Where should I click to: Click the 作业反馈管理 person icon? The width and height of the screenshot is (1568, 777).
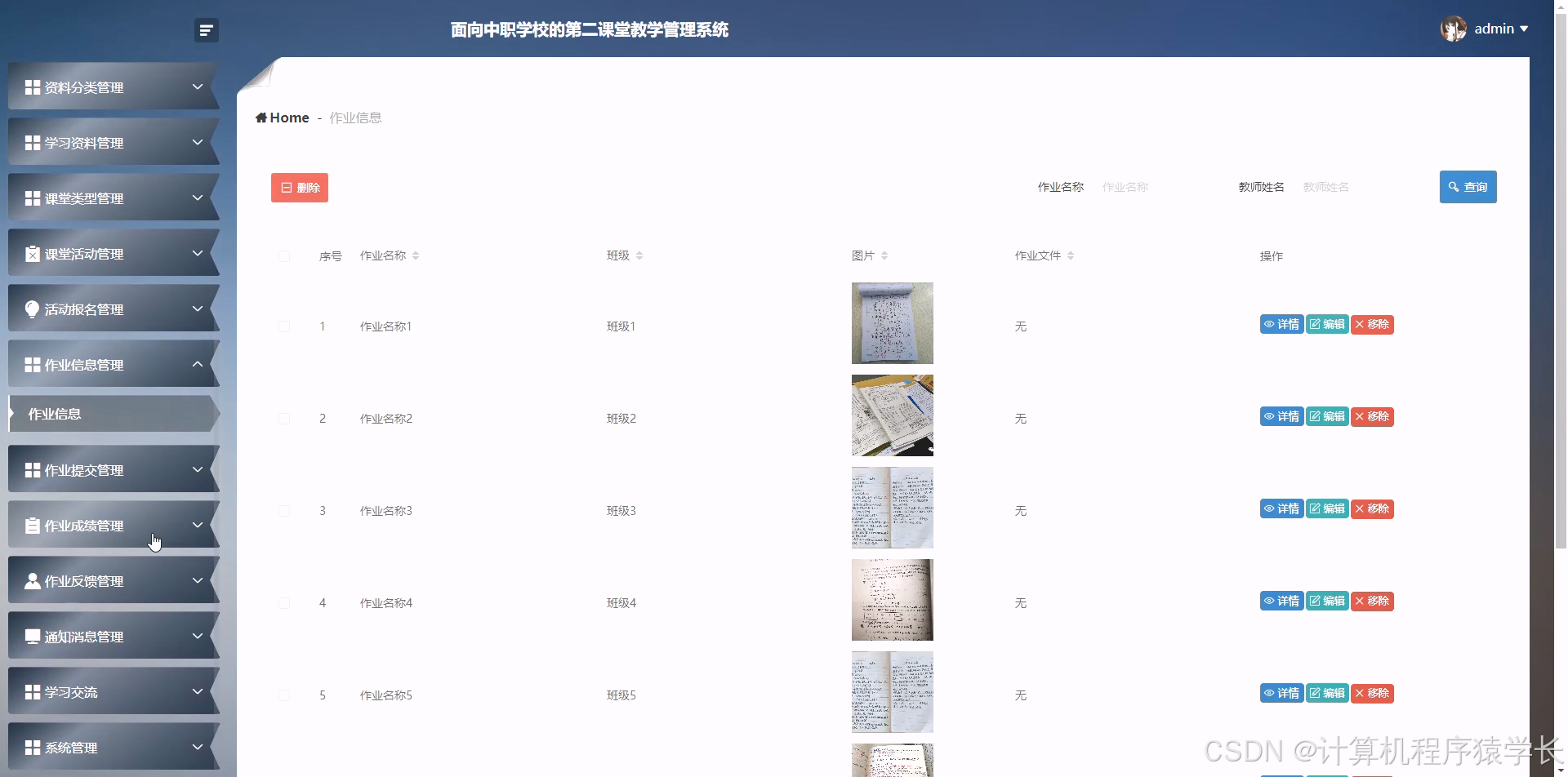pyautogui.click(x=33, y=581)
